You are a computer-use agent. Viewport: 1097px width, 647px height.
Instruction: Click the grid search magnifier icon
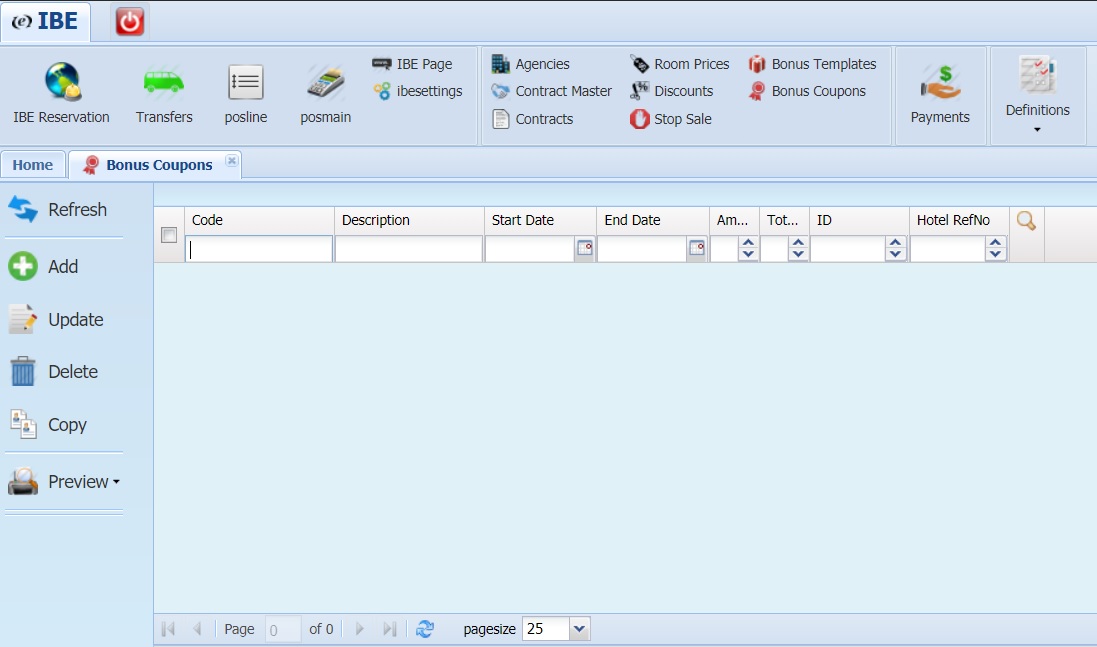coord(1026,221)
